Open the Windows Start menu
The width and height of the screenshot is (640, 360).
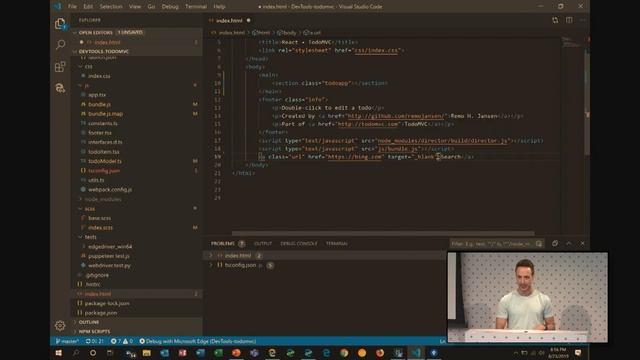(58, 353)
